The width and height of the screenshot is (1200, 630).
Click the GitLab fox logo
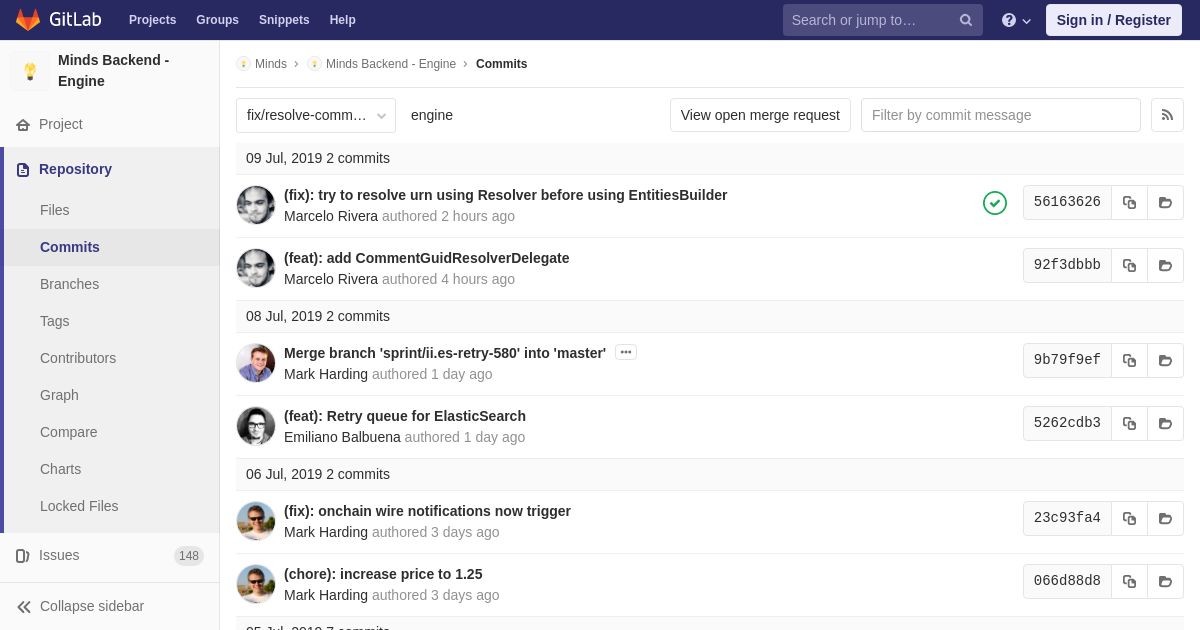point(28,19)
